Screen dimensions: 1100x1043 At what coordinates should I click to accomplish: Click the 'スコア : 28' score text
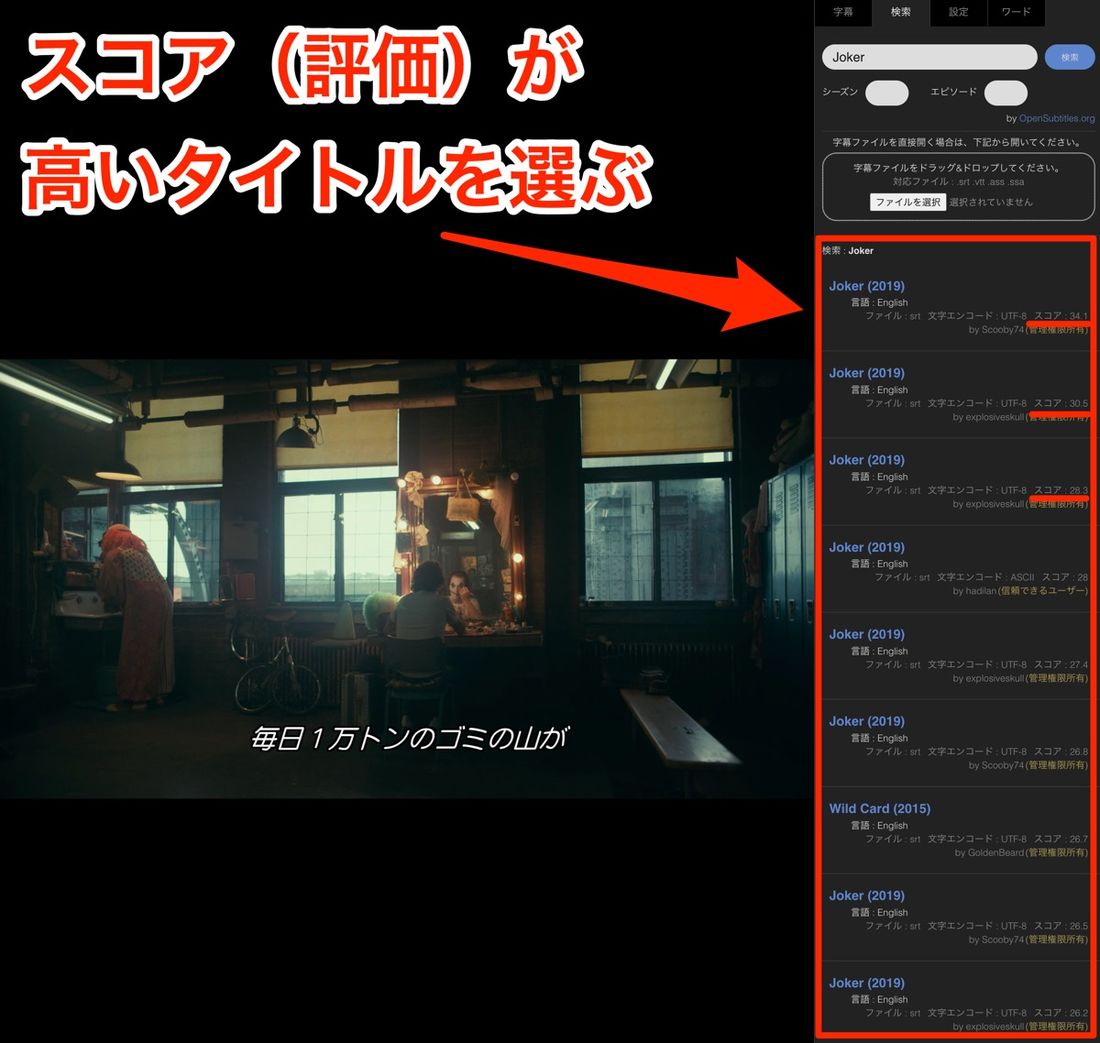coord(1065,577)
